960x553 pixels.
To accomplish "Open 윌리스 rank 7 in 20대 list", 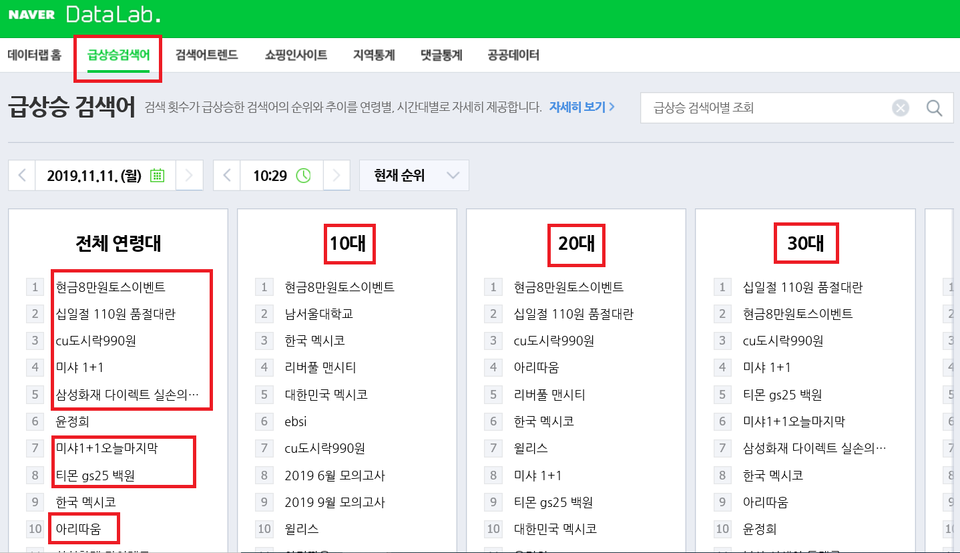I will point(530,448).
